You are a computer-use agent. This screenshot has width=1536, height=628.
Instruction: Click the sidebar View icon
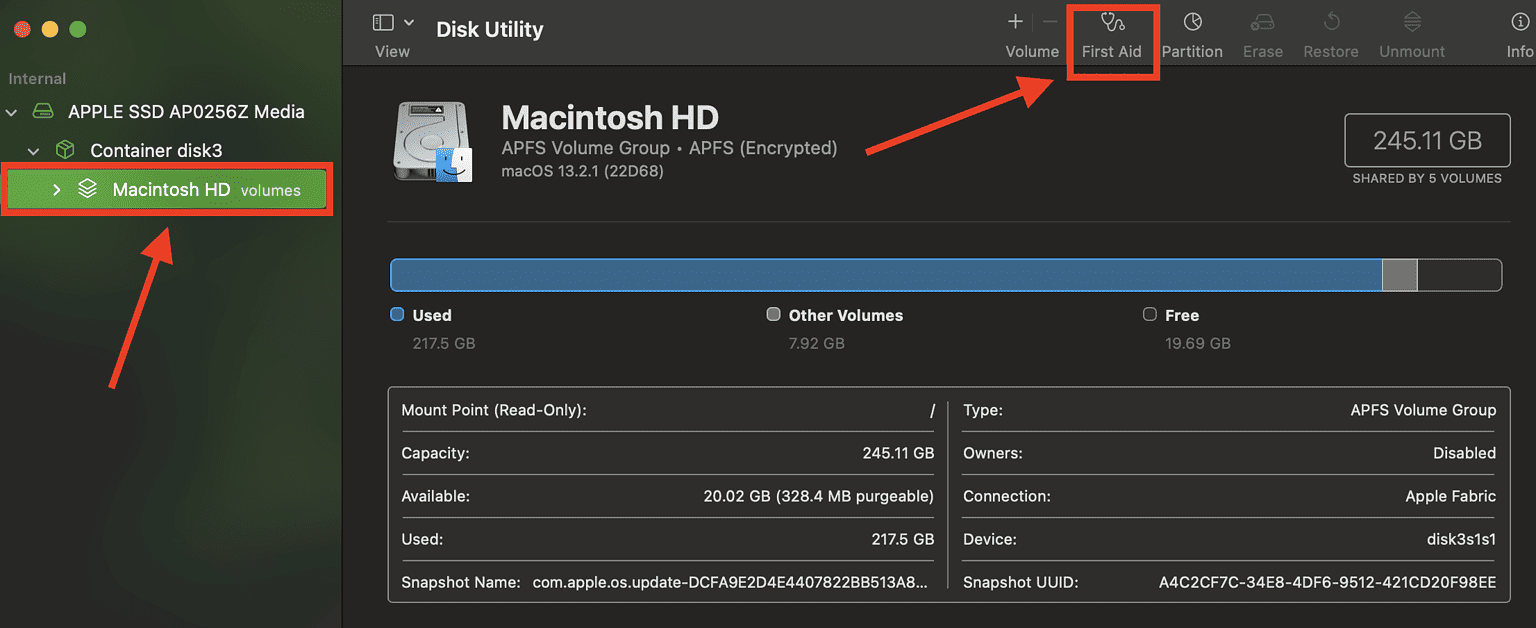tap(383, 22)
